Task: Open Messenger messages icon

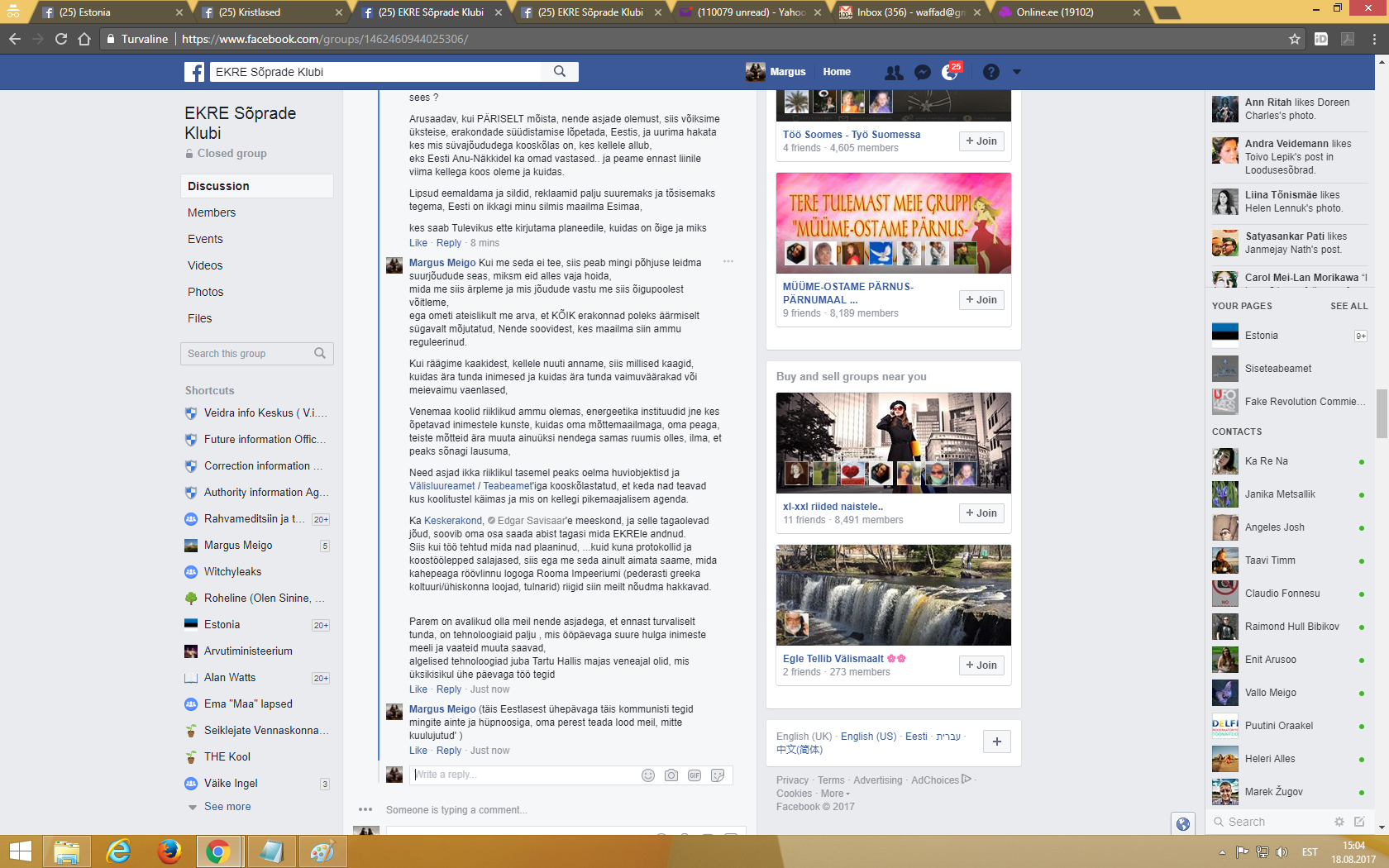Action: [923, 72]
